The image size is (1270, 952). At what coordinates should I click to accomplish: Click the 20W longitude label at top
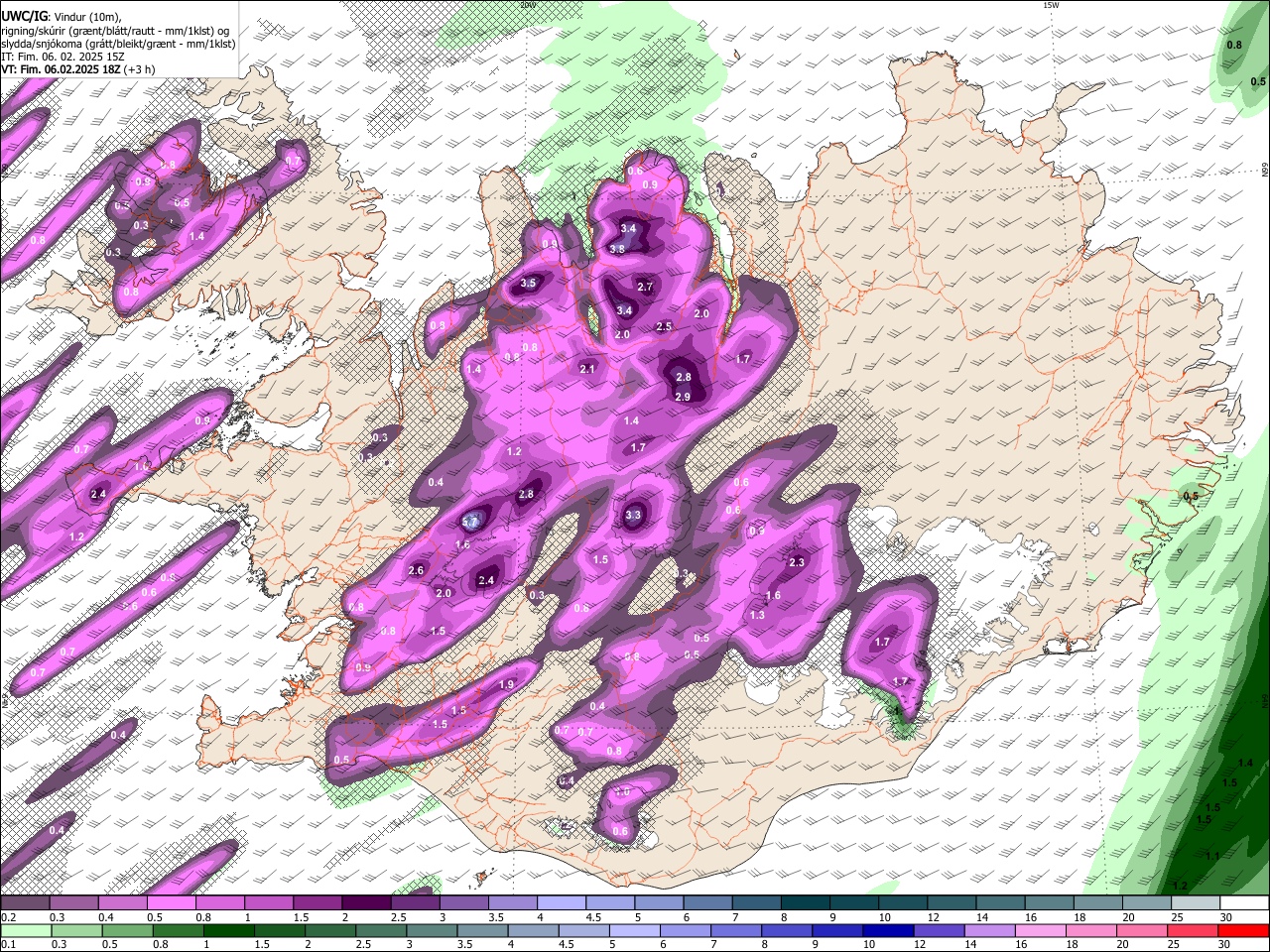(x=528, y=5)
